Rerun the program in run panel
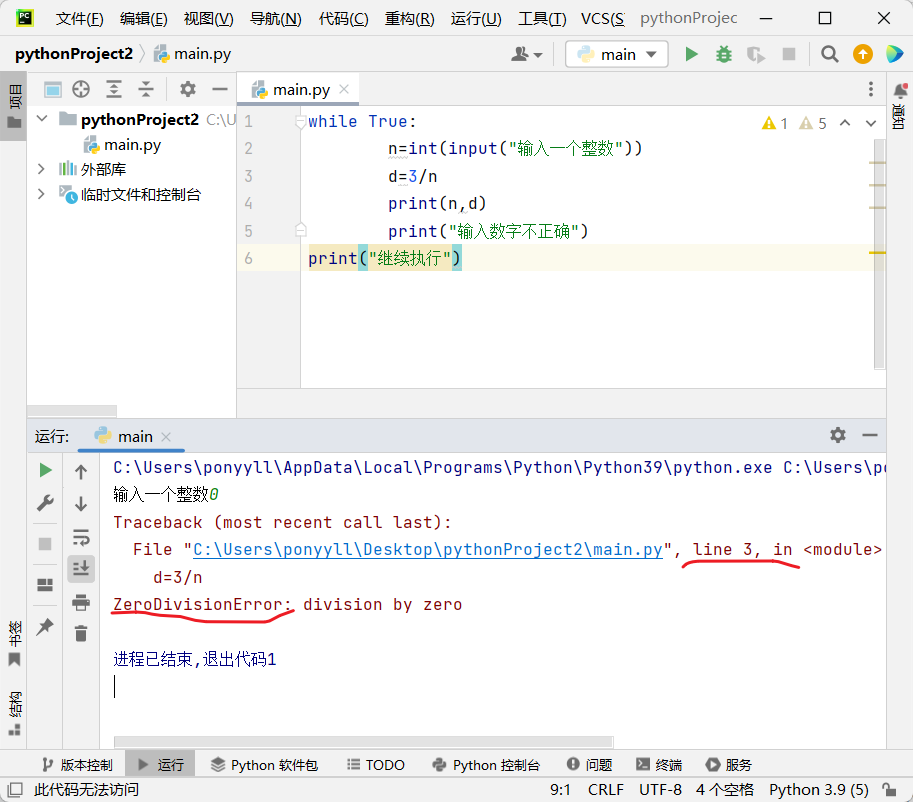Viewport: 913px width, 802px height. (x=45, y=470)
